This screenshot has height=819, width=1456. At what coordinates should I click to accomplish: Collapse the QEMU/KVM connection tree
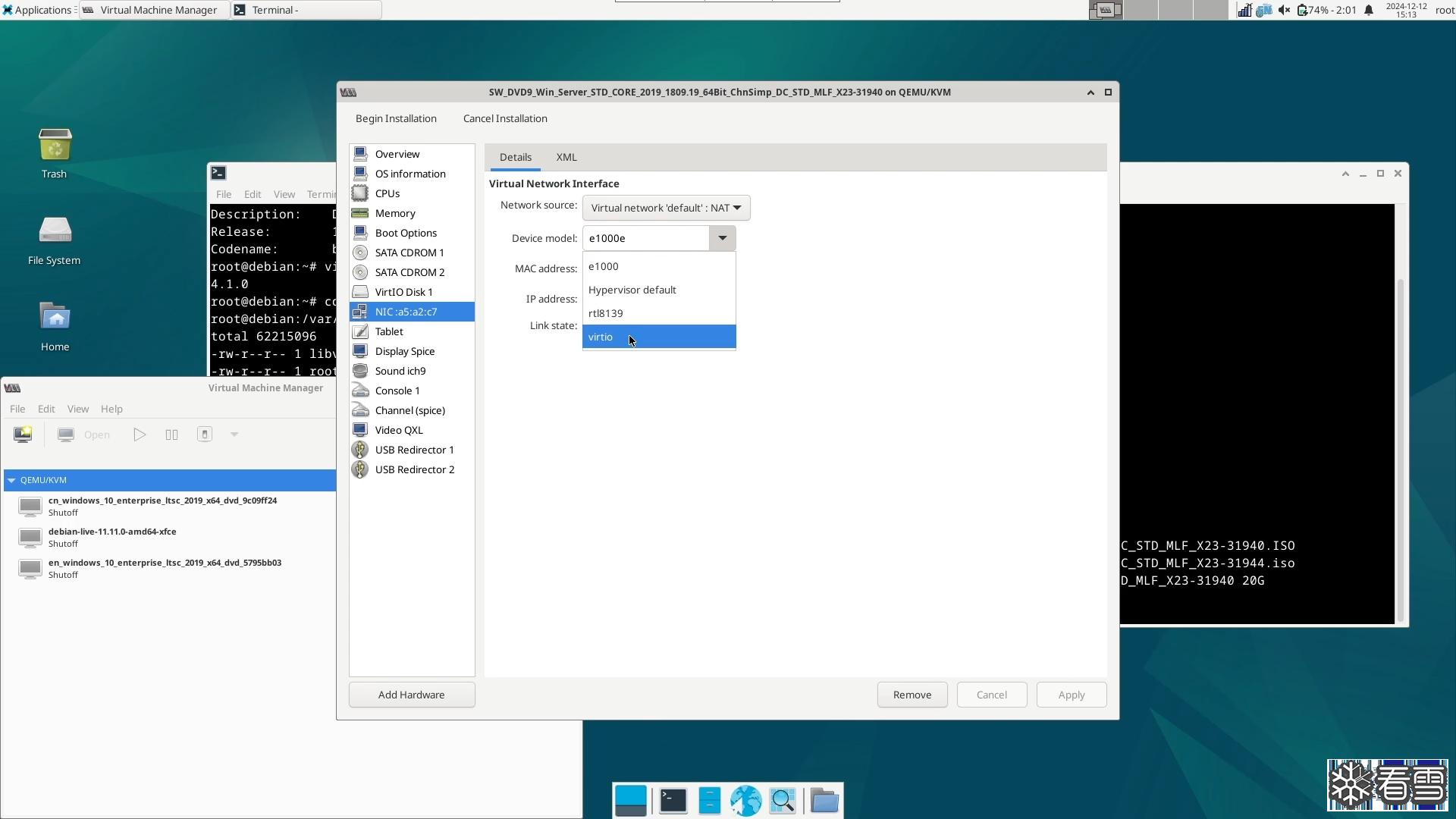coord(11,480)
